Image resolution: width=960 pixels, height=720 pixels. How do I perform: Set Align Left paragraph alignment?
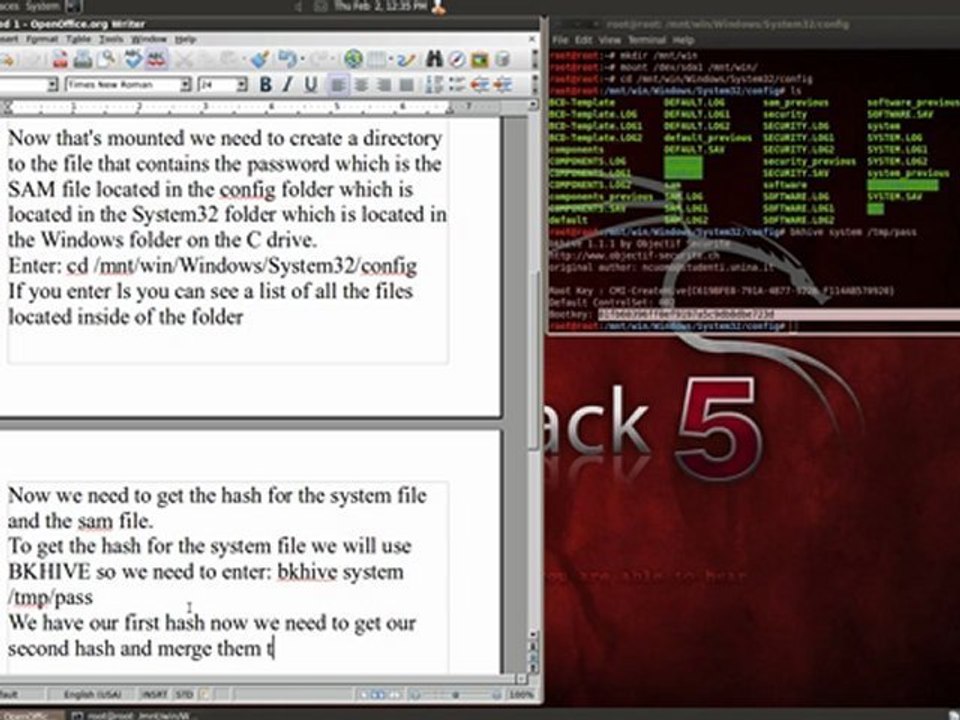338,84
